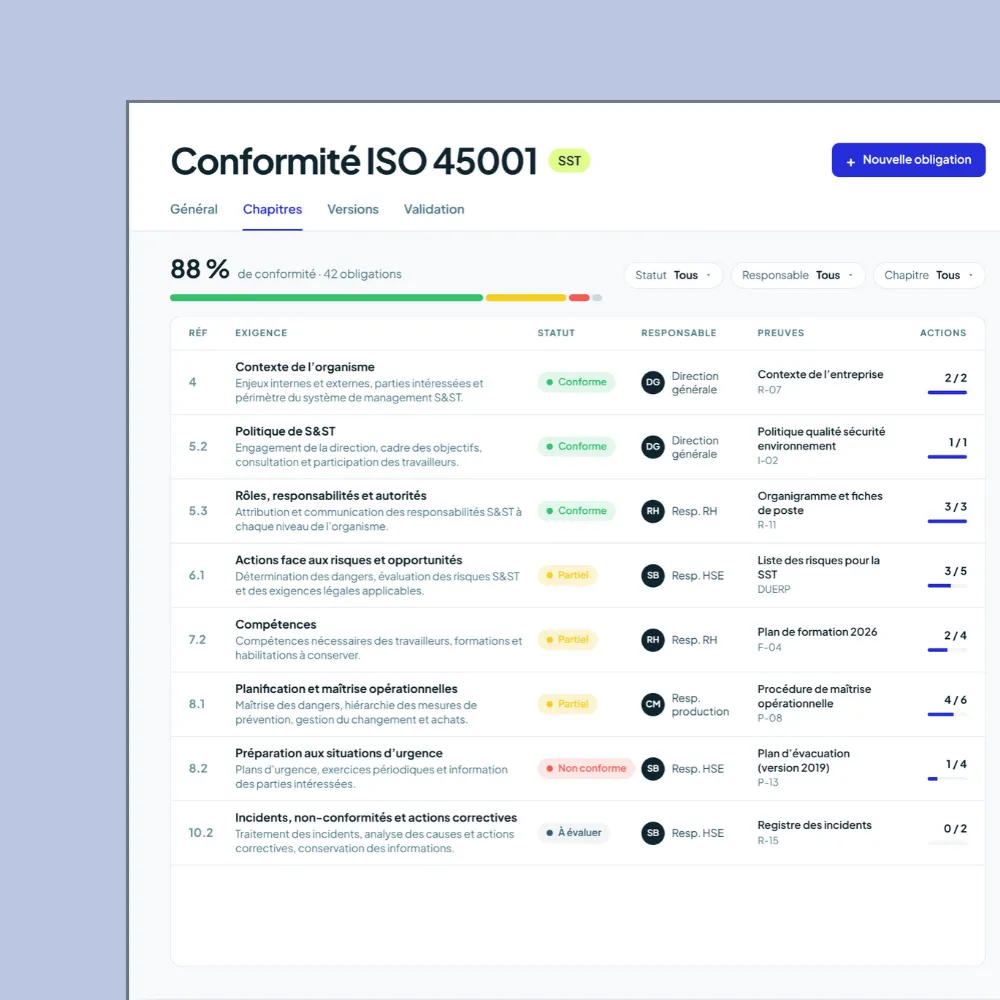Click the action progress bar under 3 / 5
Viewport: 1000px width, 1000px height.
[x=947, y=585]
